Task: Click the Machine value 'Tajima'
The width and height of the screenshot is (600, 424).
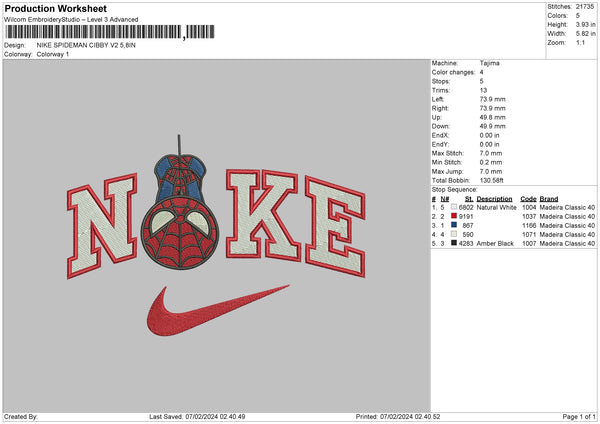Action: point(489,63)
